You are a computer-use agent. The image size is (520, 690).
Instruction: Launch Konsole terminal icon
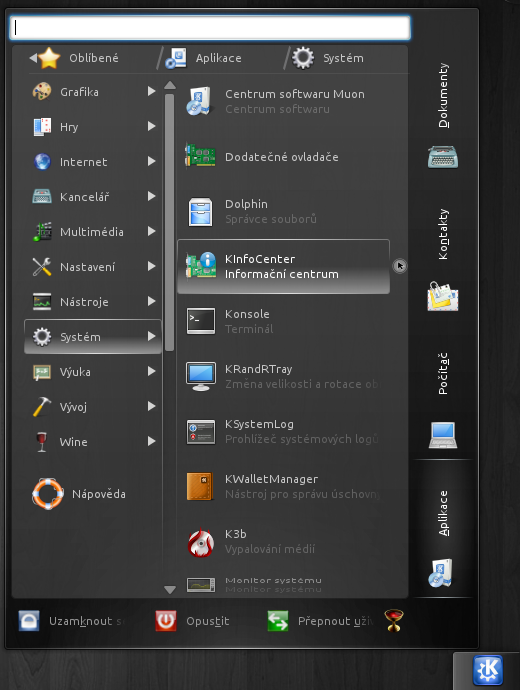(x=201, y=321)
